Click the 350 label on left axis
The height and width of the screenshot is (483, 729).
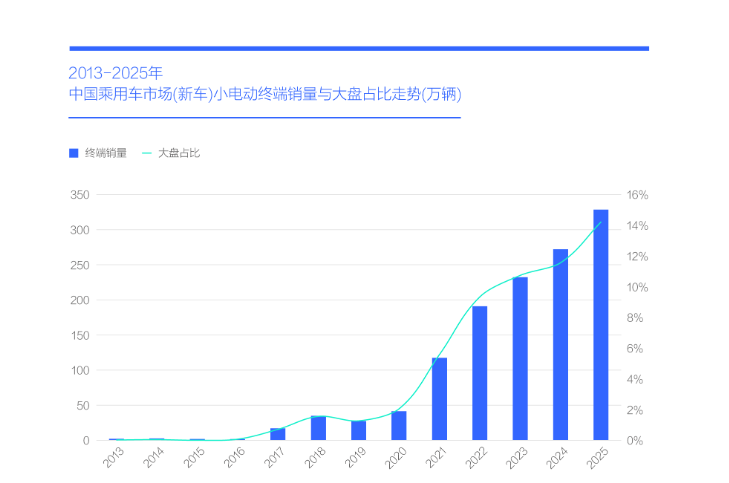tap(81, 195)
